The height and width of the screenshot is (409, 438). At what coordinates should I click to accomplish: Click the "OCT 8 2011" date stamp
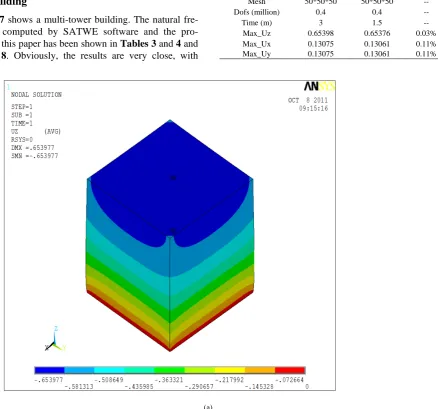click(308, 100)
